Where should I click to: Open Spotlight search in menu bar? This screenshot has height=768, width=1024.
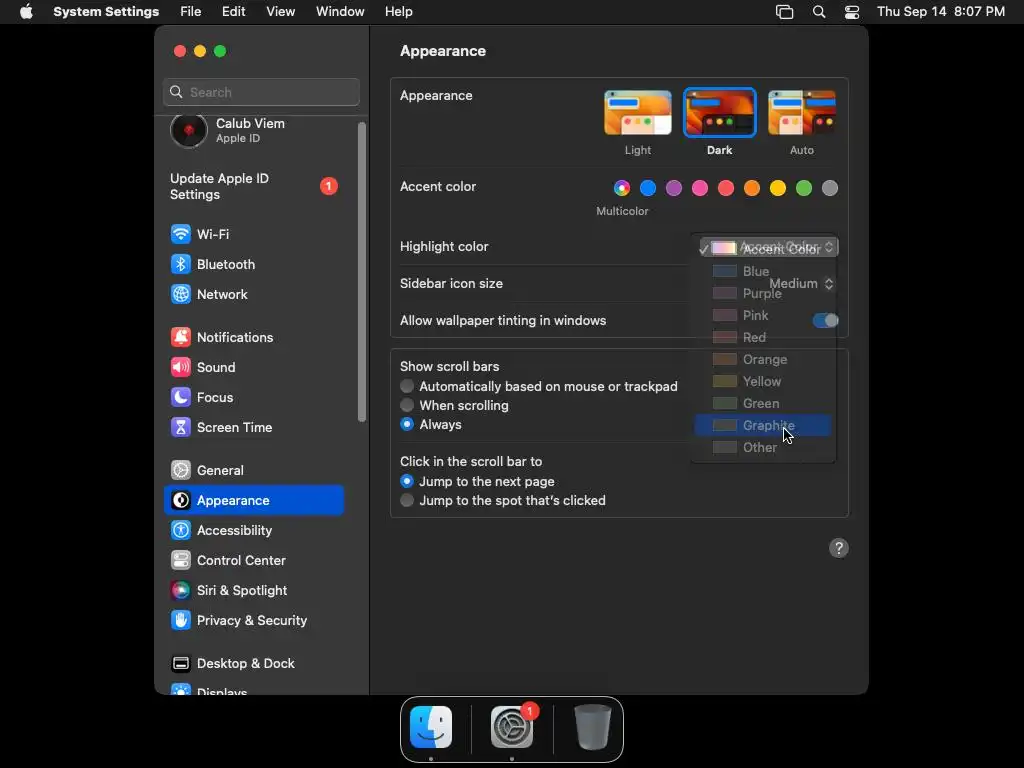[818, 12]
